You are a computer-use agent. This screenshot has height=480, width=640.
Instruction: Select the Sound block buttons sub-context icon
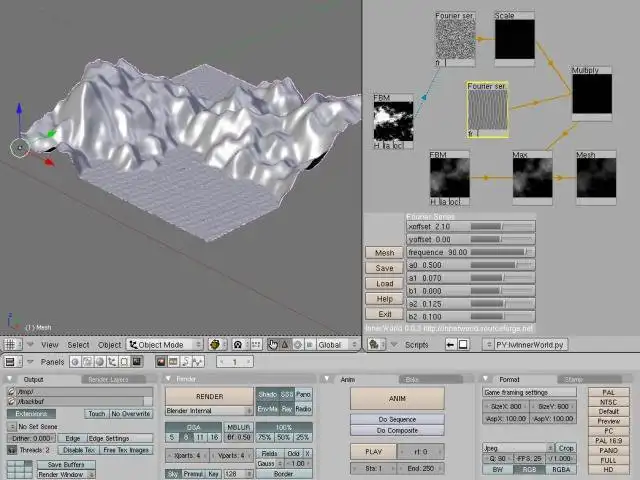pos(198,362)
